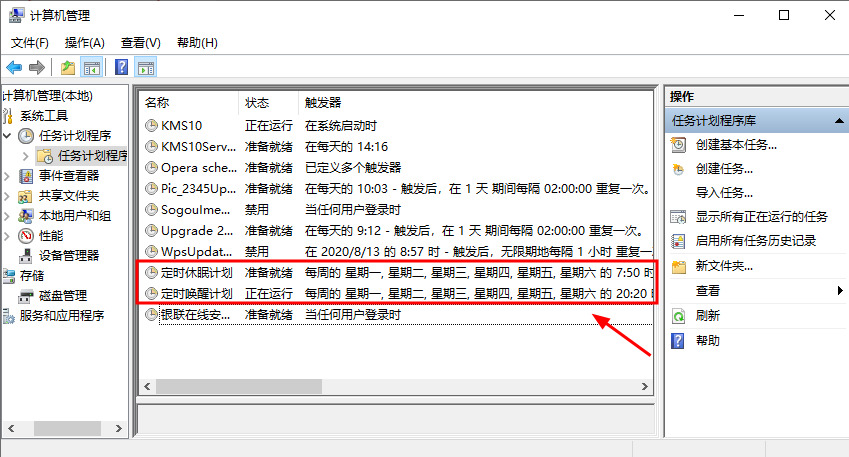Click the 事件查看器 tree icon
This screenshot has height=457, width=849.
(26, 176)
